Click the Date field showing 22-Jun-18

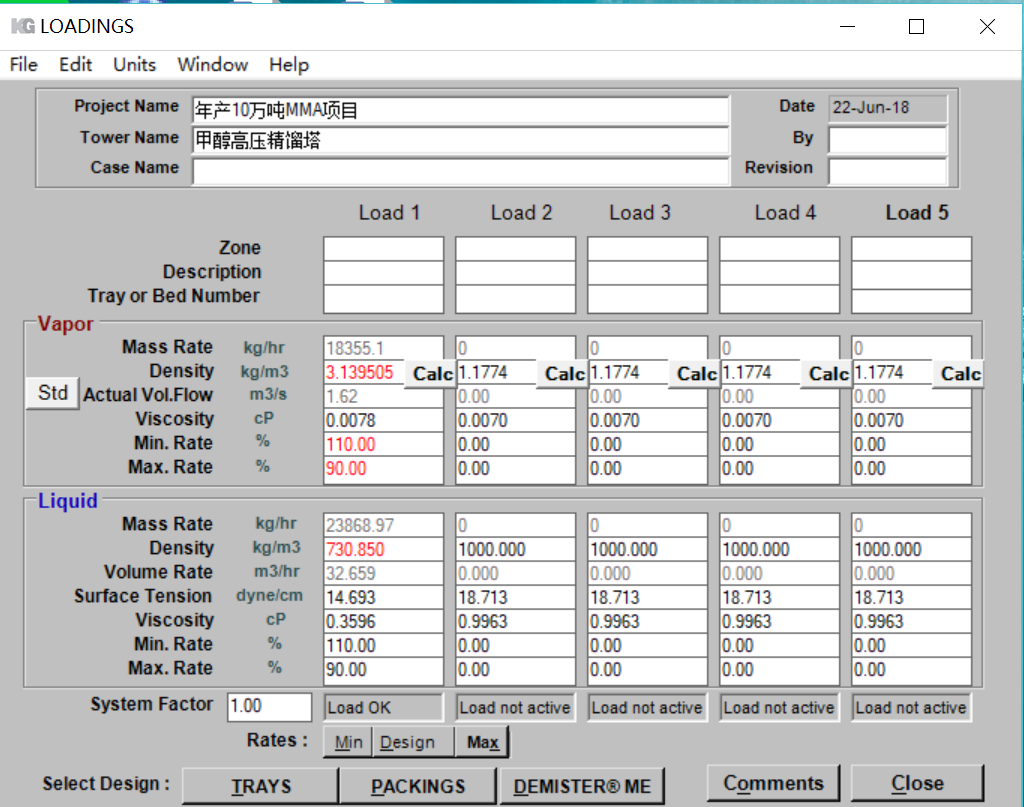pos(888,108)
